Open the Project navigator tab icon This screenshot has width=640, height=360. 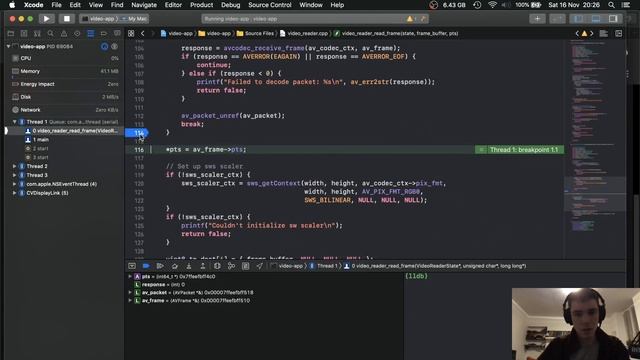tap(11, 33)
